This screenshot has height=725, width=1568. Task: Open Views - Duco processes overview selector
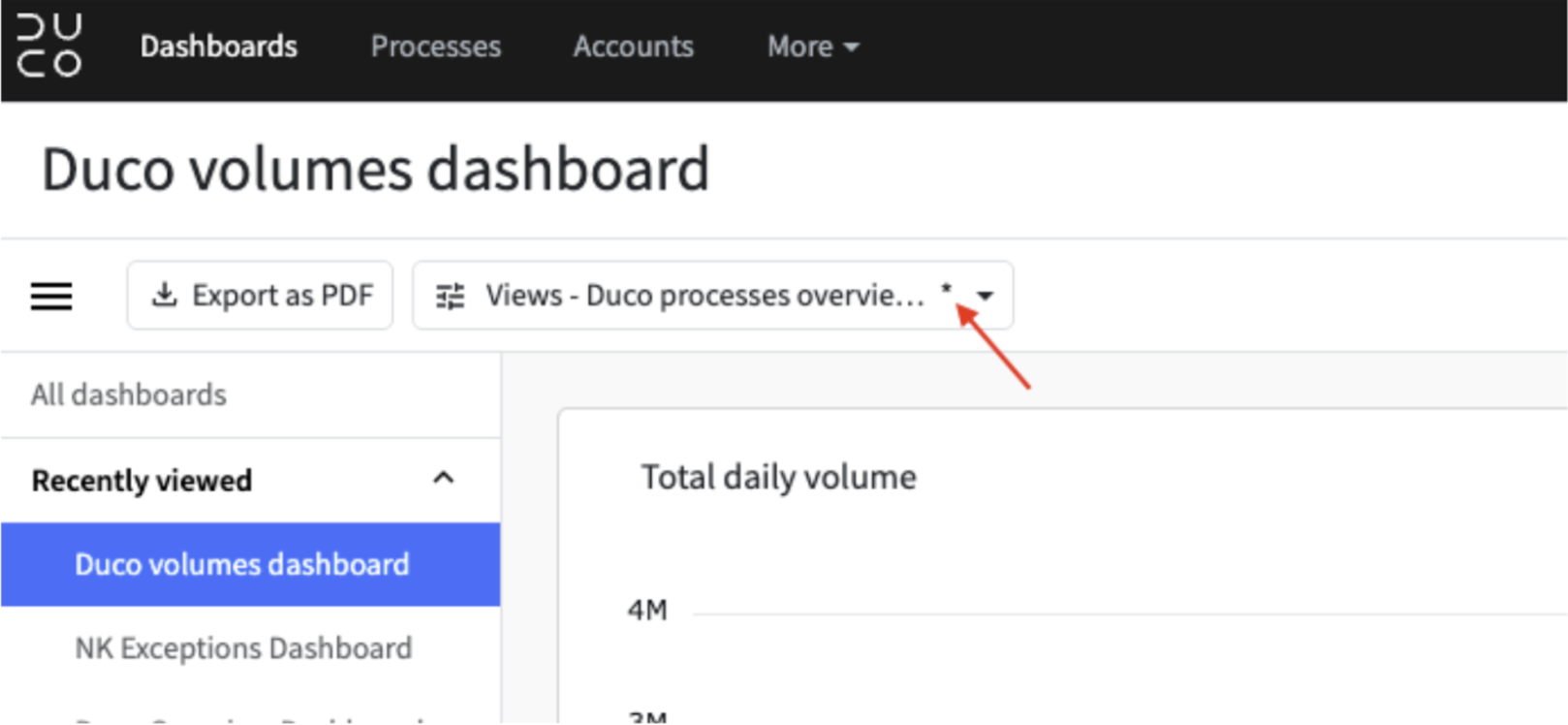[x=713, y=295]
